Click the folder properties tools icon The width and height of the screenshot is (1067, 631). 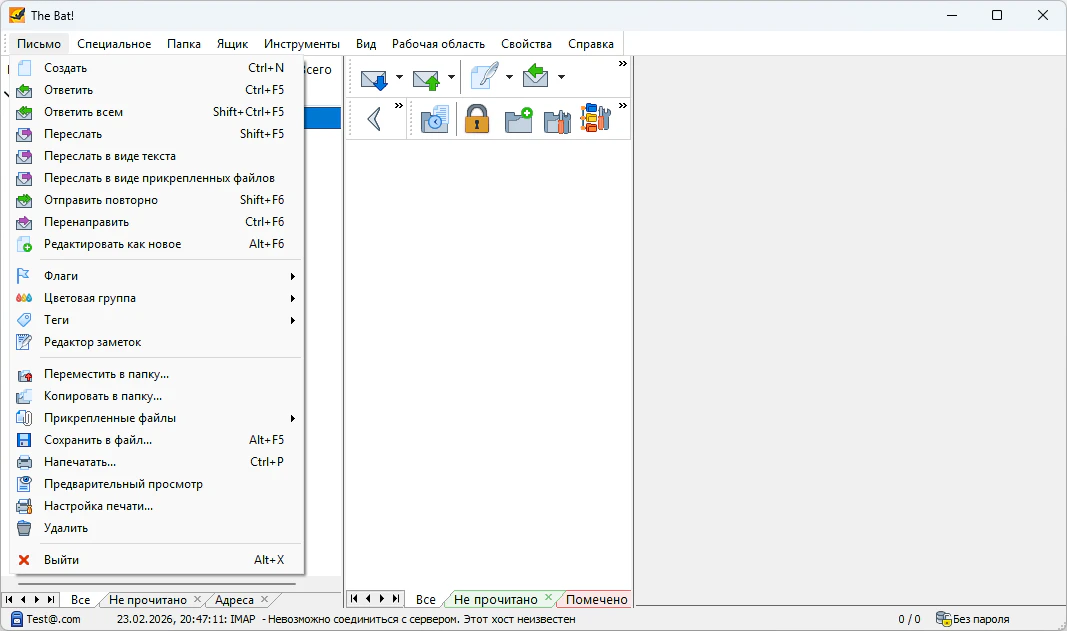pos(556,120)
